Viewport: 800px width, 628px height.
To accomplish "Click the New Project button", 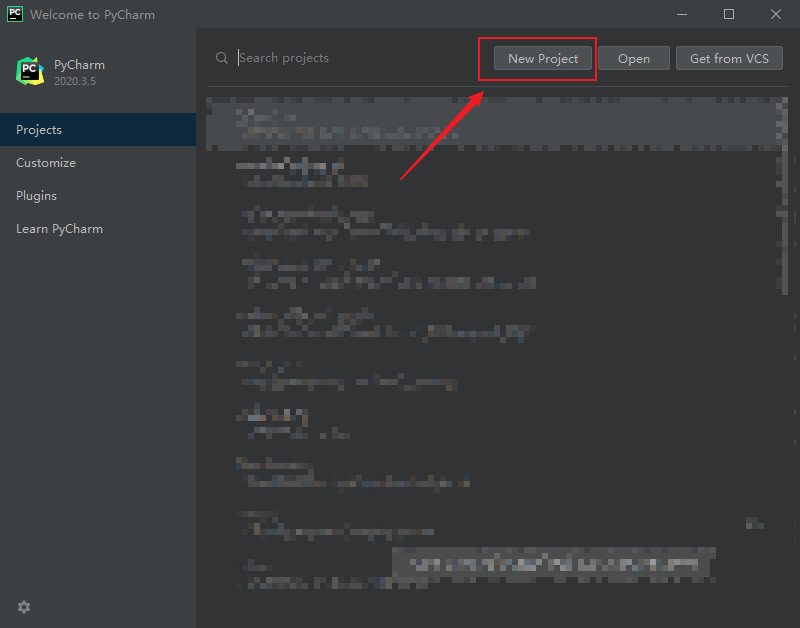I will click(543, 58).
